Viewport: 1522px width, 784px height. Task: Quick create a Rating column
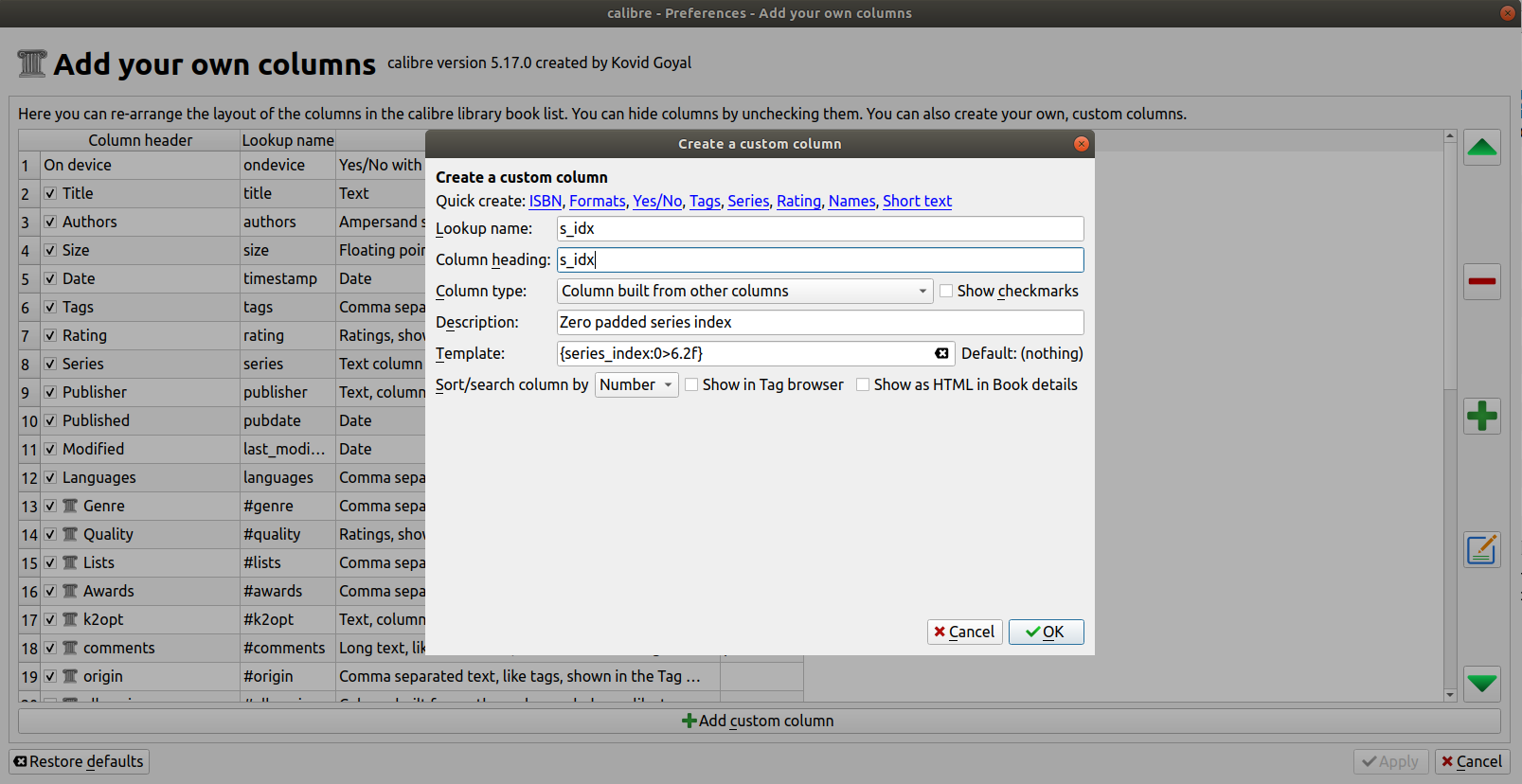tap(798, 201)
